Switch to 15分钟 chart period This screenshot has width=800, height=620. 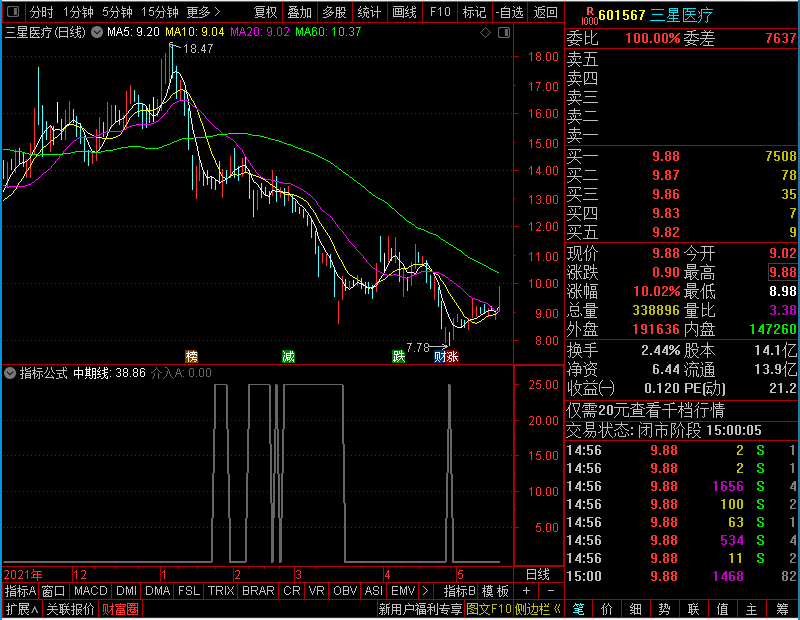[160, 12]
